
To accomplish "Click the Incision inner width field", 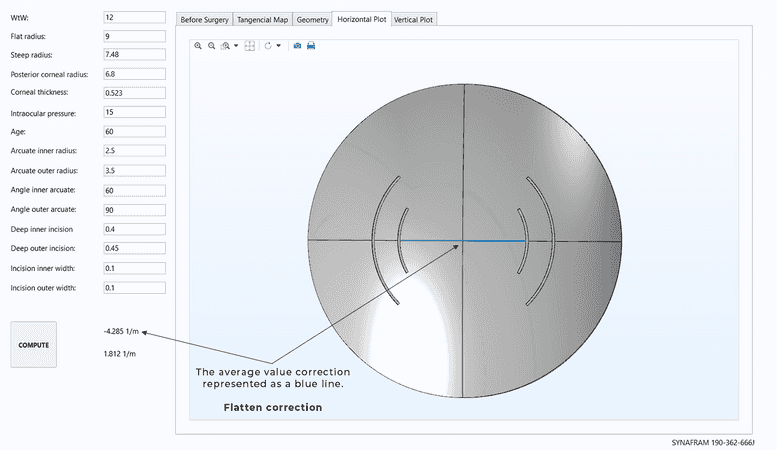I will (134, 268).
